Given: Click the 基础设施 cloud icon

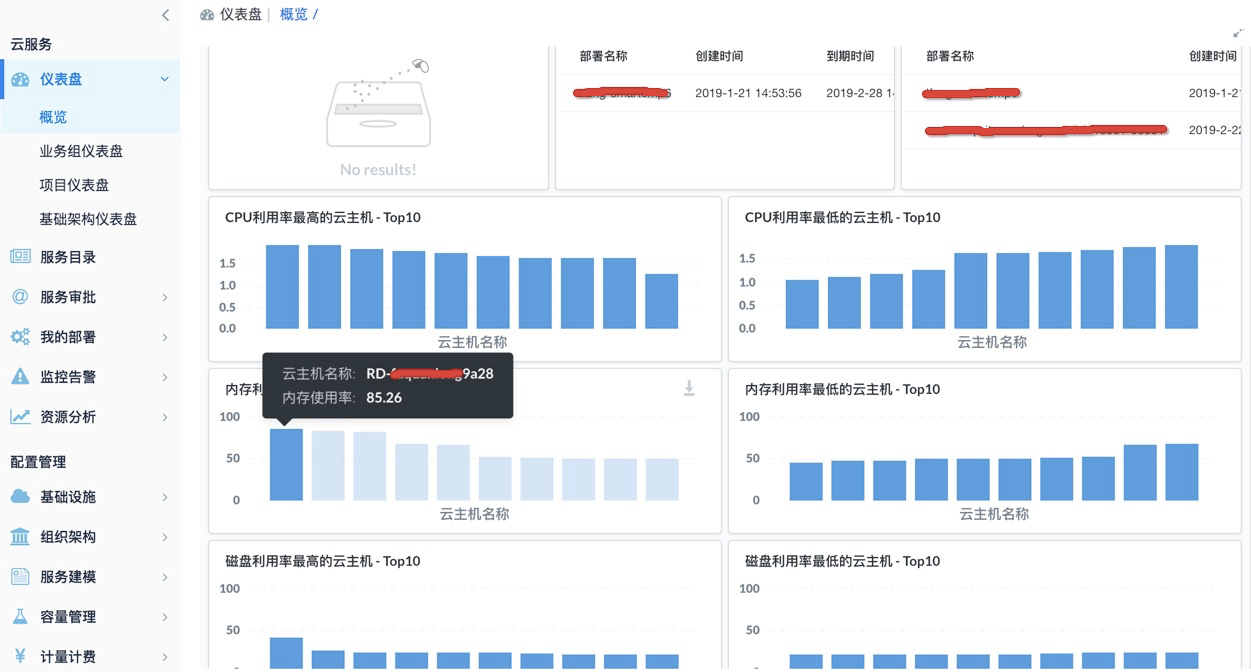Looking at the screenshot, I should click(20, 497).
